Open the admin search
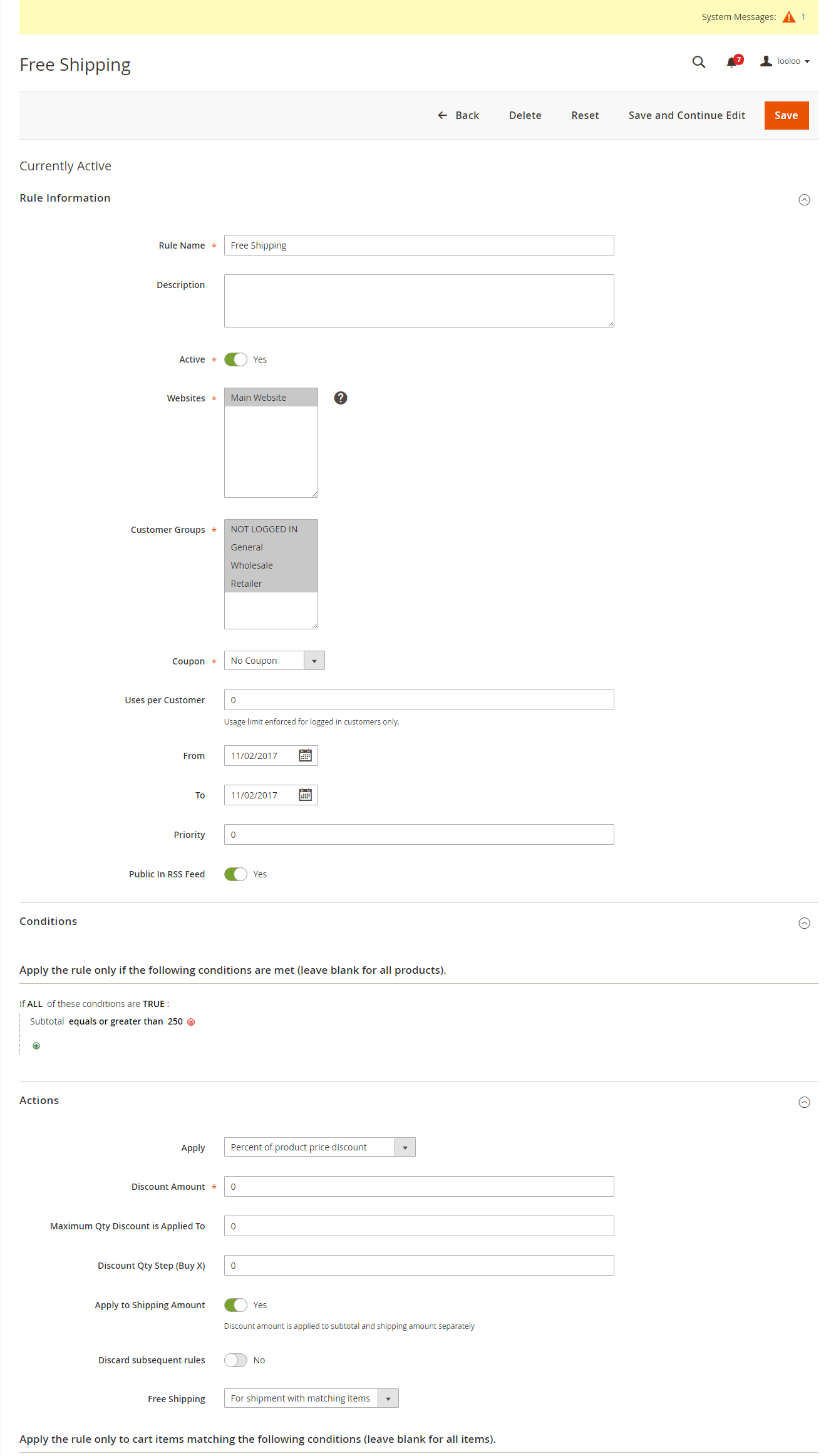 tap(698, 62)
